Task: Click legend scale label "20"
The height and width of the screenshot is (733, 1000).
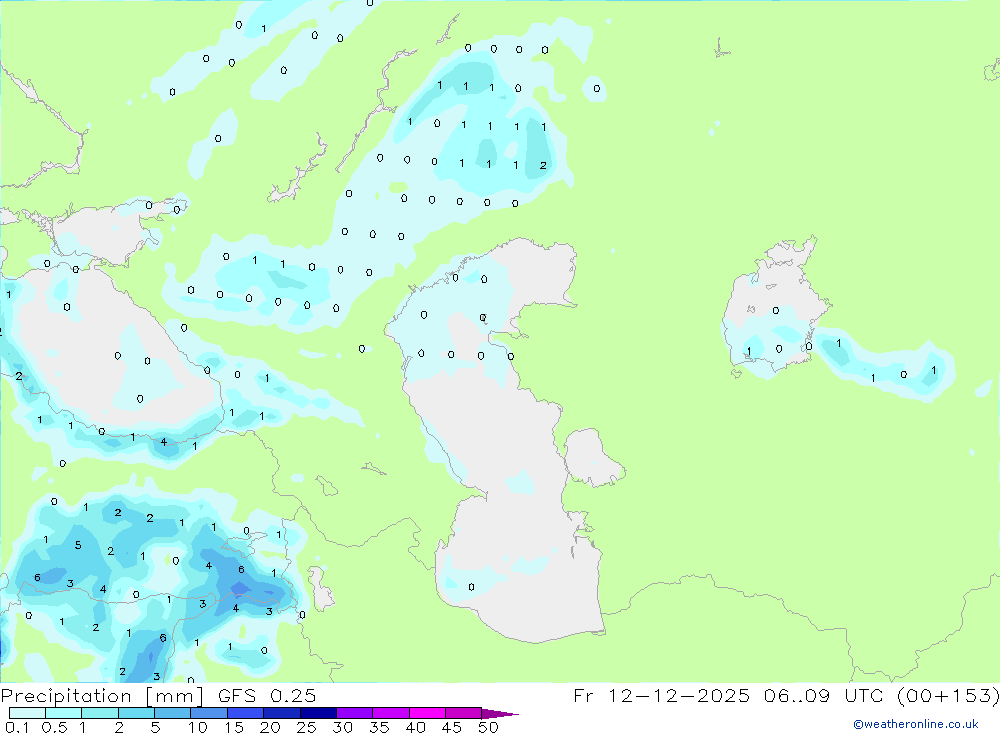Action: coord(270,727)
